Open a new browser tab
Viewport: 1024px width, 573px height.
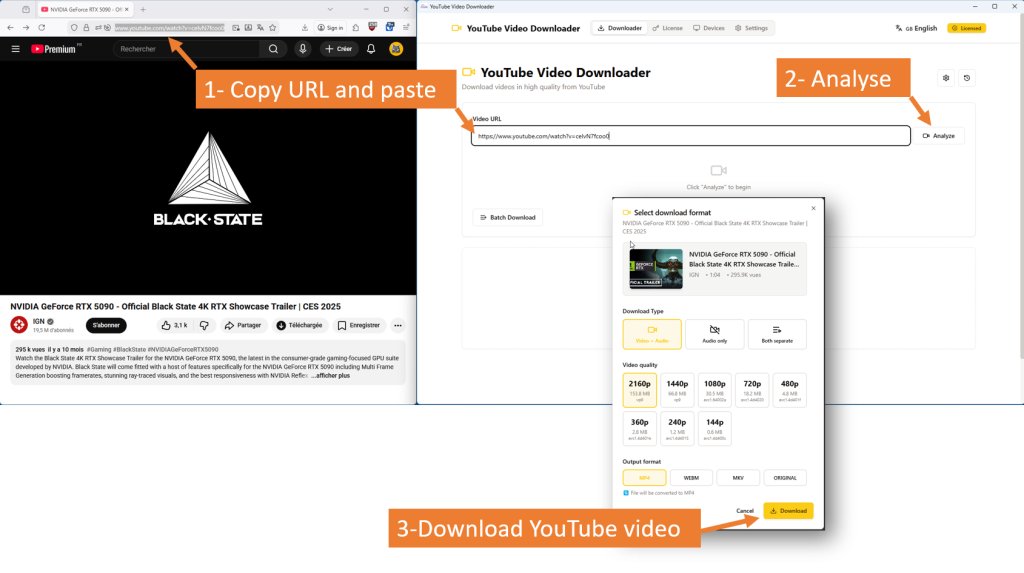(x=143, y=9)
